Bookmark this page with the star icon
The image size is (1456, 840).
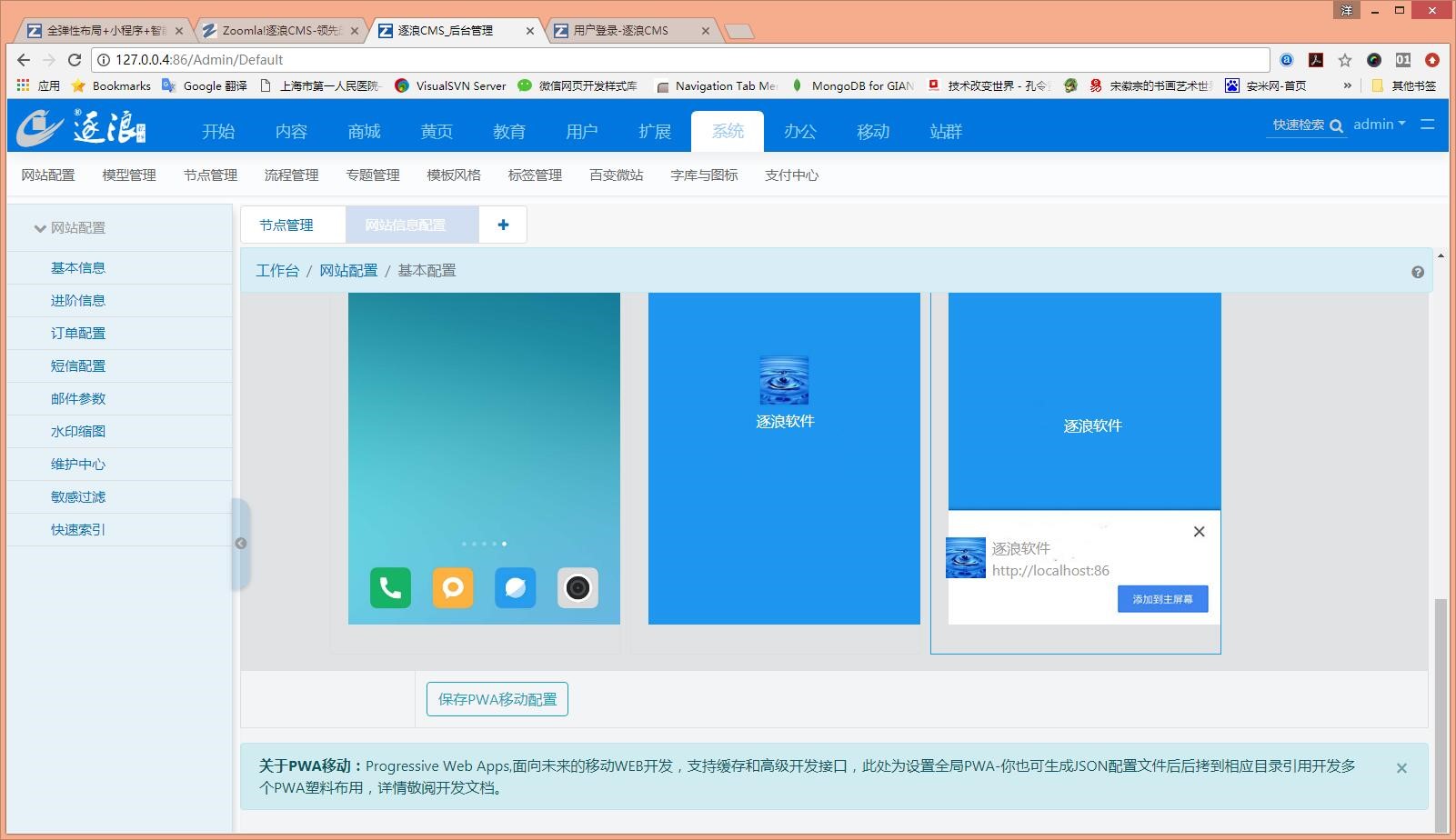tap(1343, 60)
